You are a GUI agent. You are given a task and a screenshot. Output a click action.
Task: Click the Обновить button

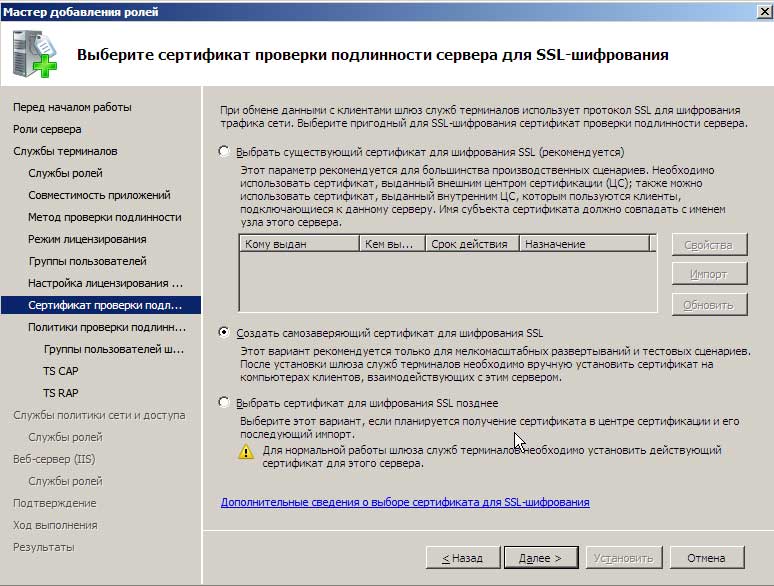point(709,305)
